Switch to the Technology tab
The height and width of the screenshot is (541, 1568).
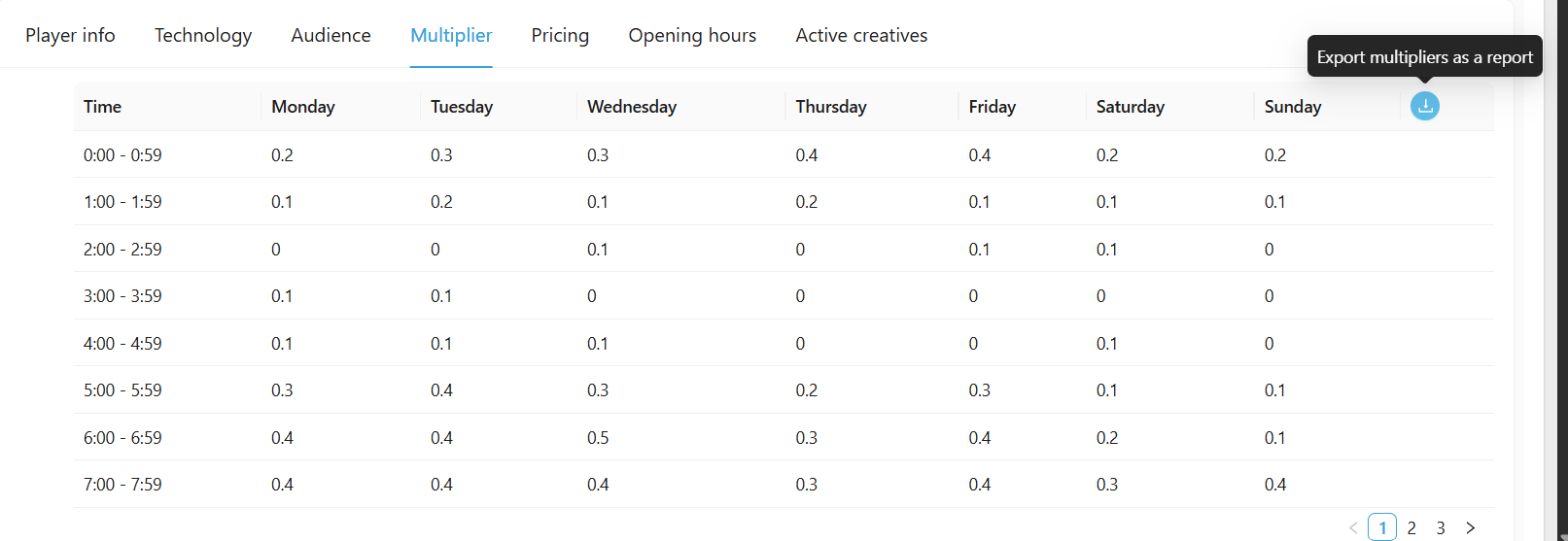click(x=203, y=35)
